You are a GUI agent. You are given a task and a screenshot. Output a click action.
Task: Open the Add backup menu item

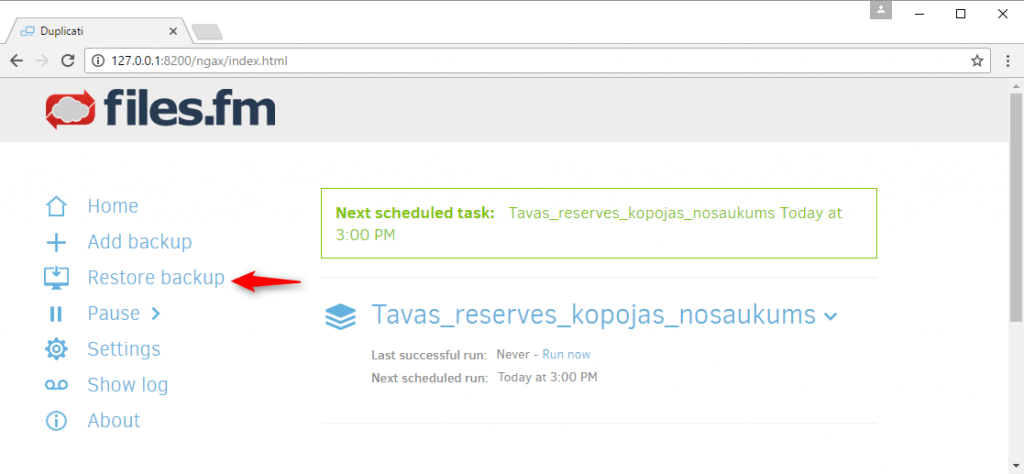coord(140,242)
